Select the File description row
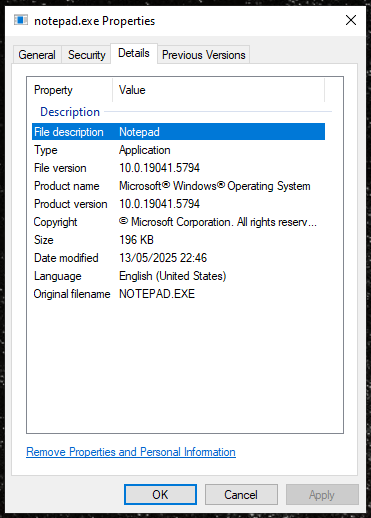 [x=178, y=132]
